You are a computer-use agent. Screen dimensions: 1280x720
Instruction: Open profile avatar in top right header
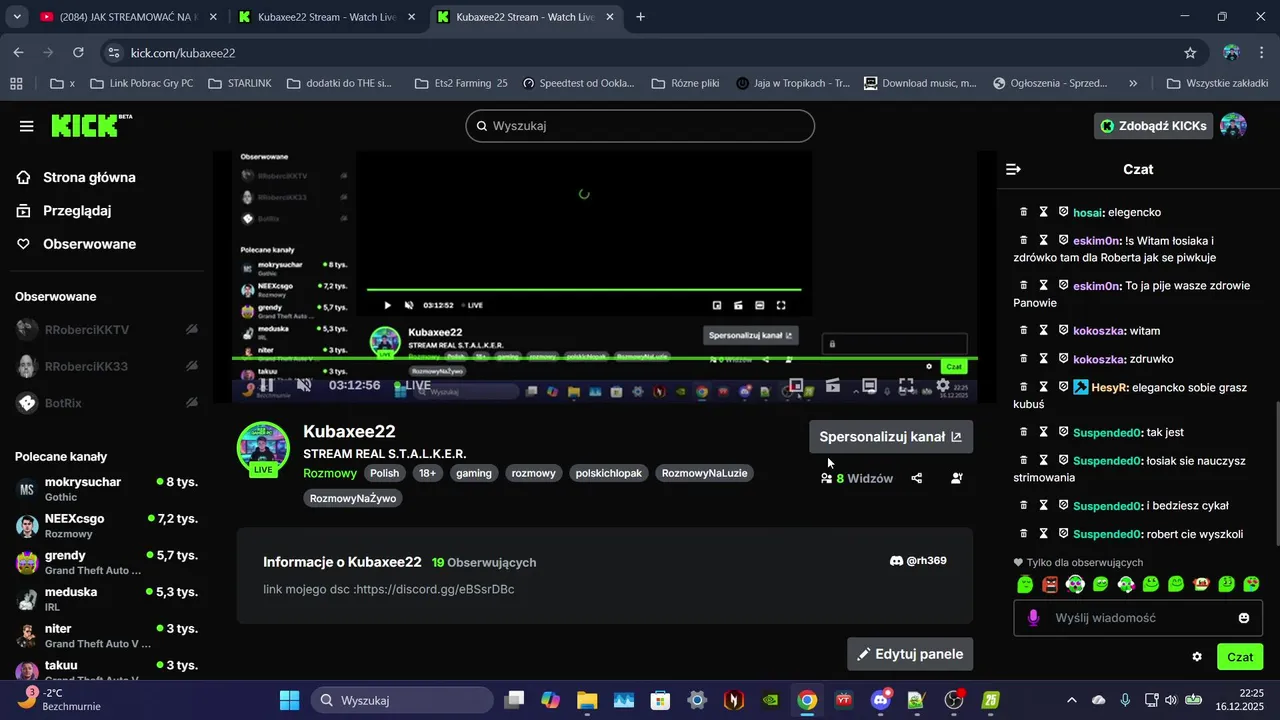click(x=1234, y=126)
